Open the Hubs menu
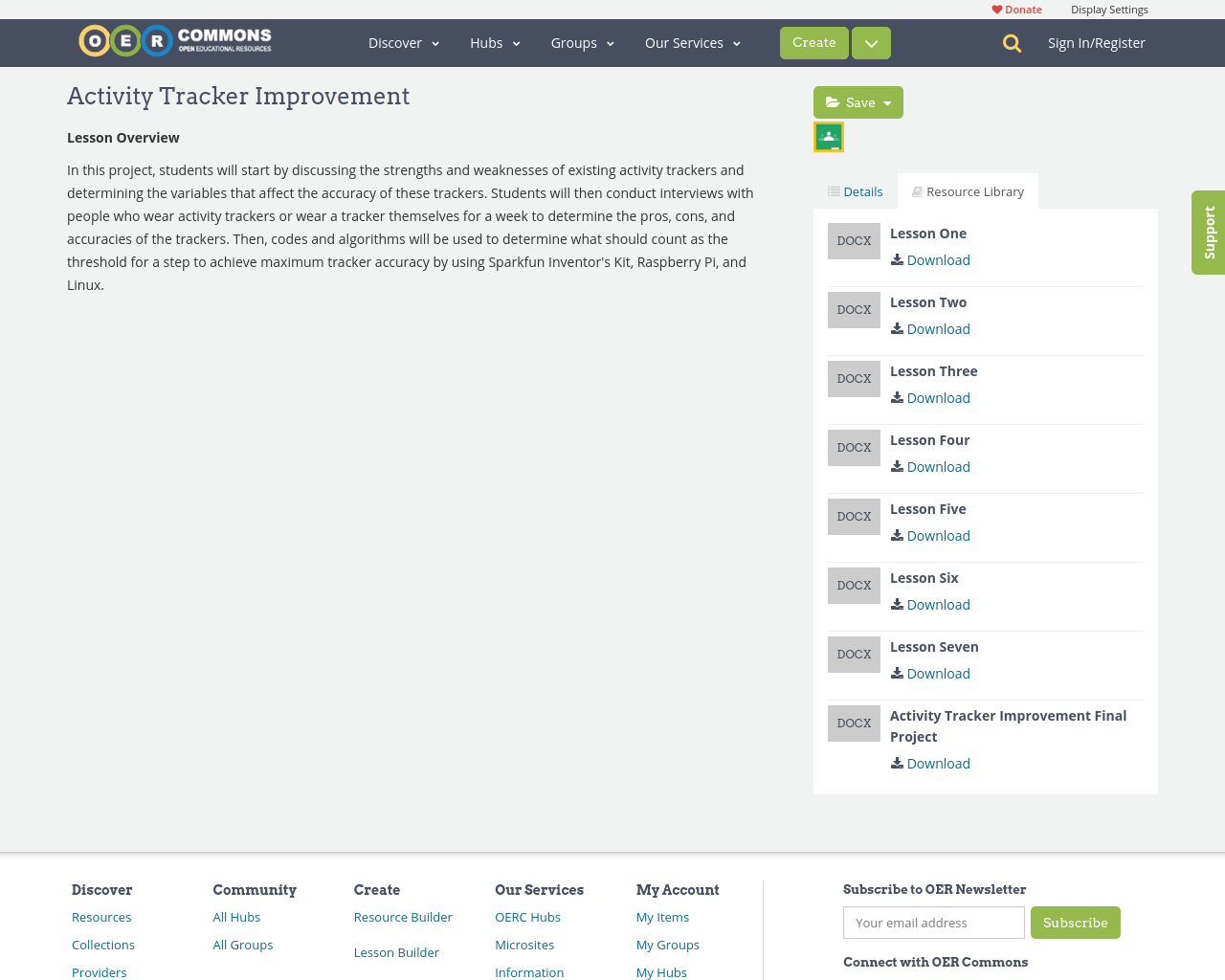1225x980 pixels. pos(489,42)
